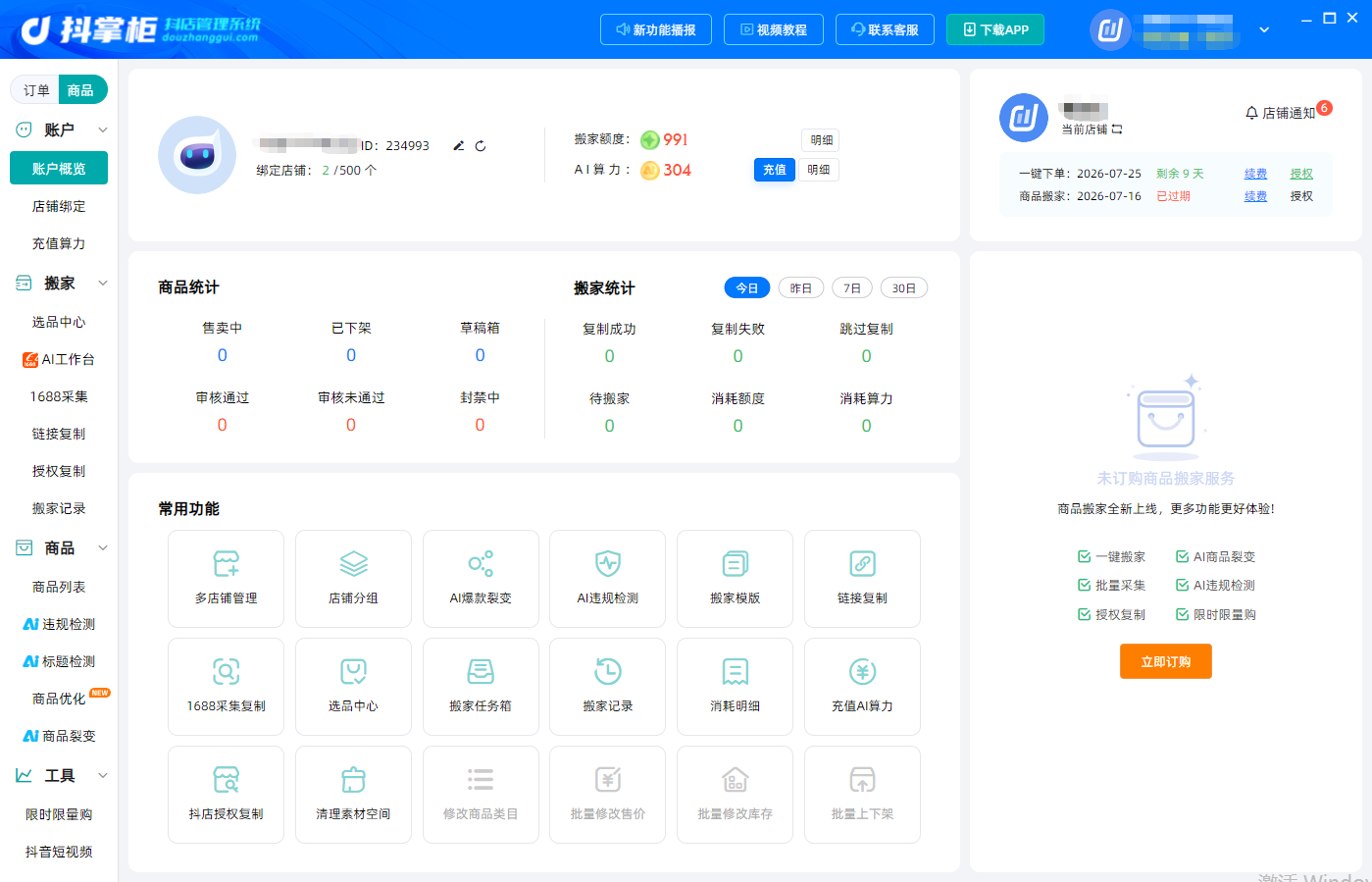Viewport: 1372px width, 882px height.
Task: Open AI工作台 in the sidebar
Action: [x=59, y=359]
